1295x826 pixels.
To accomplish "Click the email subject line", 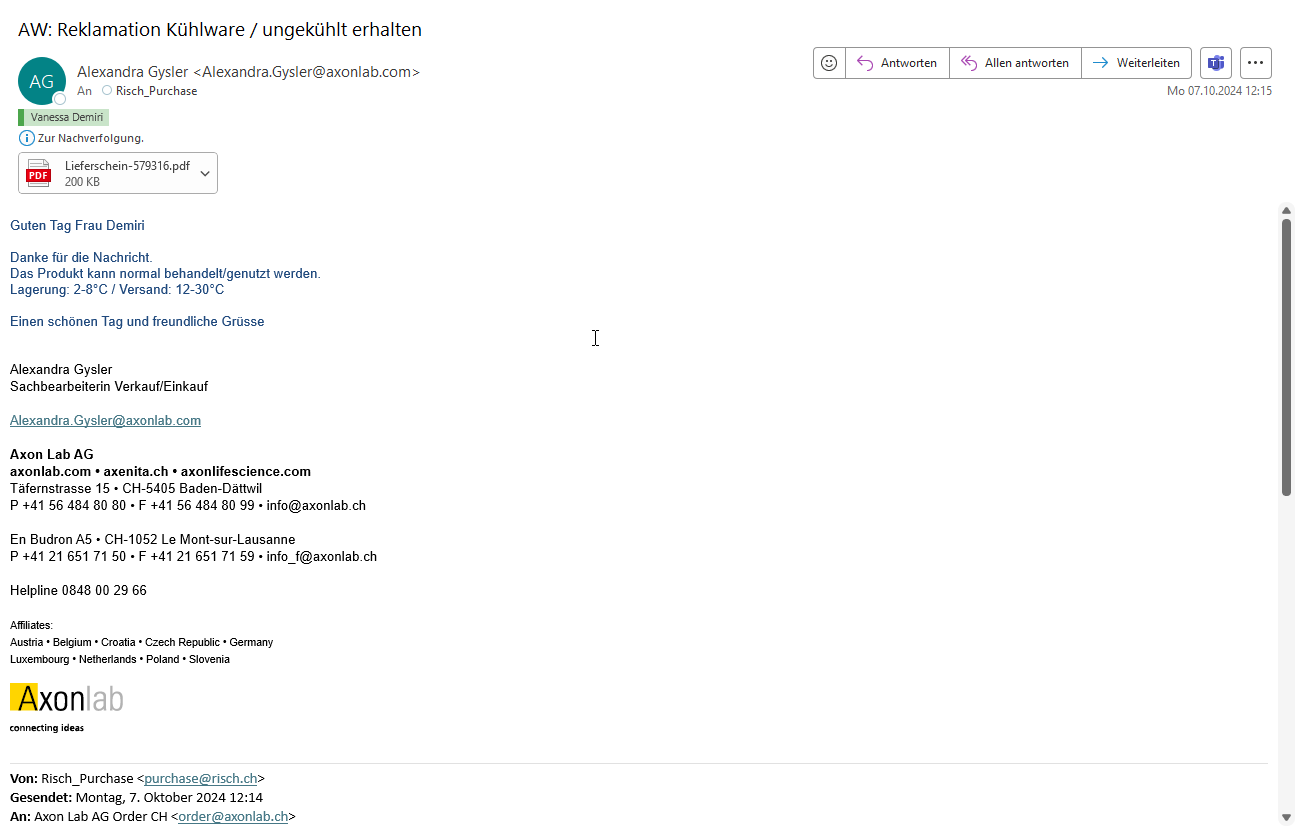I will (220, 29).
